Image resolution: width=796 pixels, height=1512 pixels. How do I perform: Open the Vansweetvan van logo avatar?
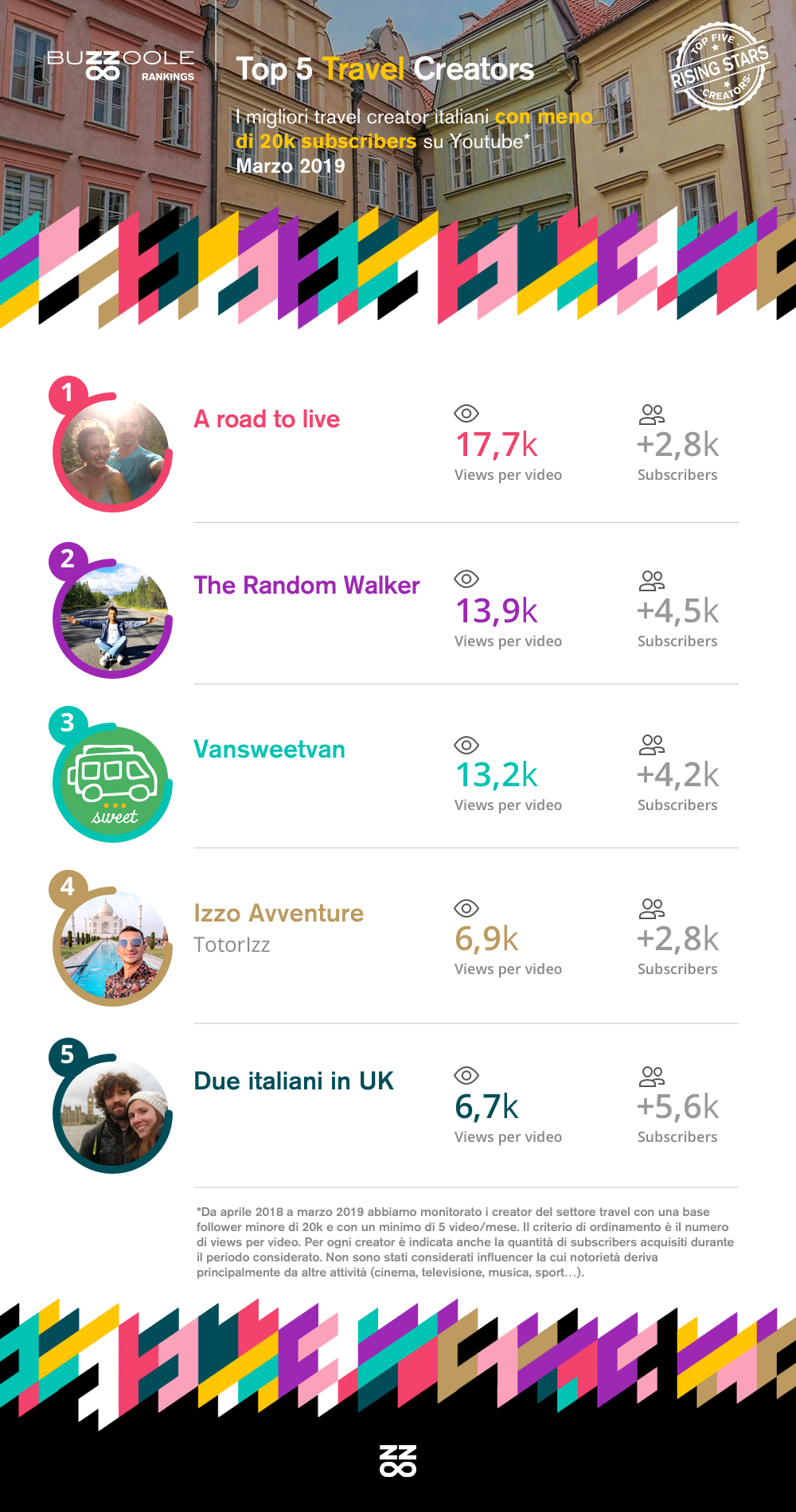point(112,784)
